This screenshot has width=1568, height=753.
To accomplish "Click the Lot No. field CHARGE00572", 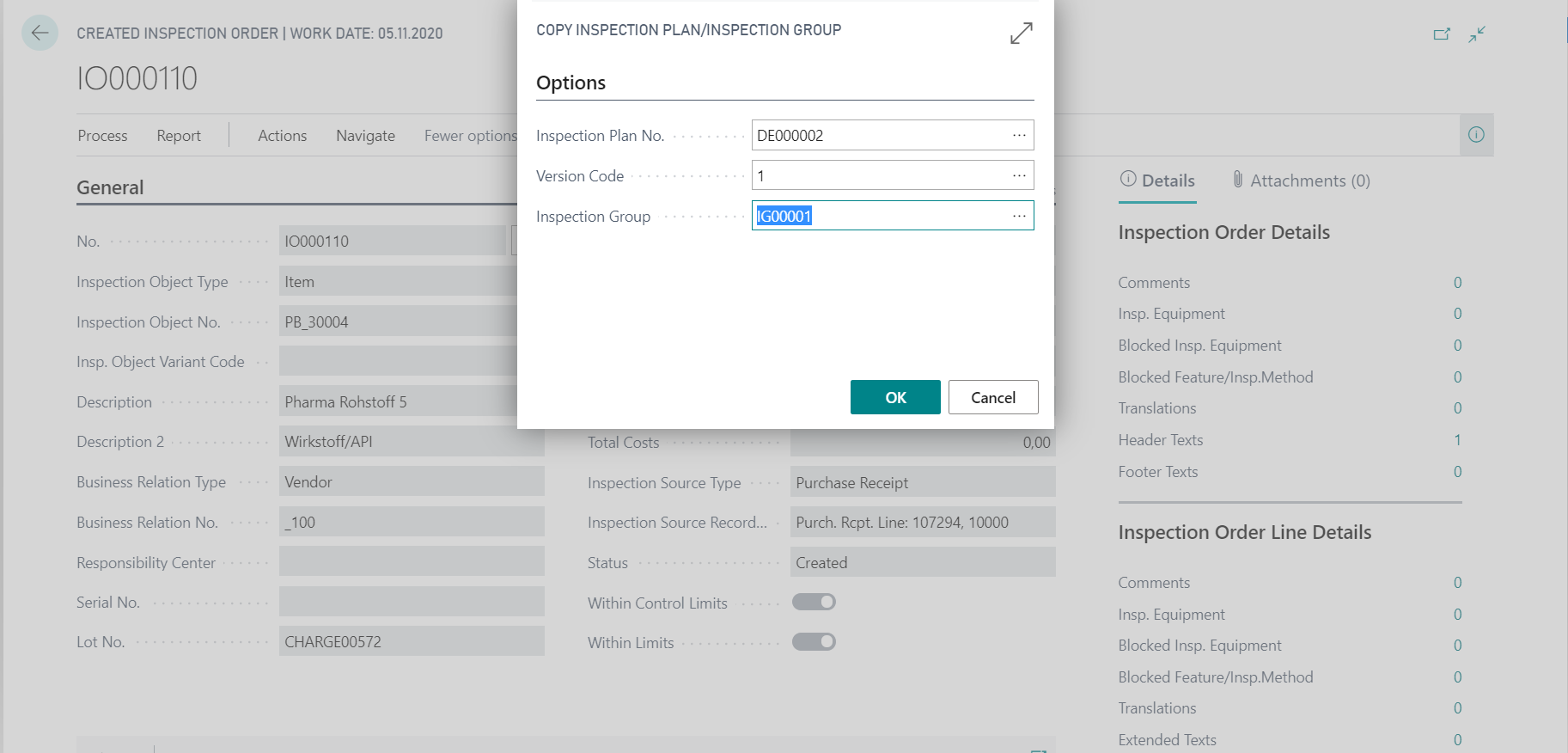I will click(412, 641).
